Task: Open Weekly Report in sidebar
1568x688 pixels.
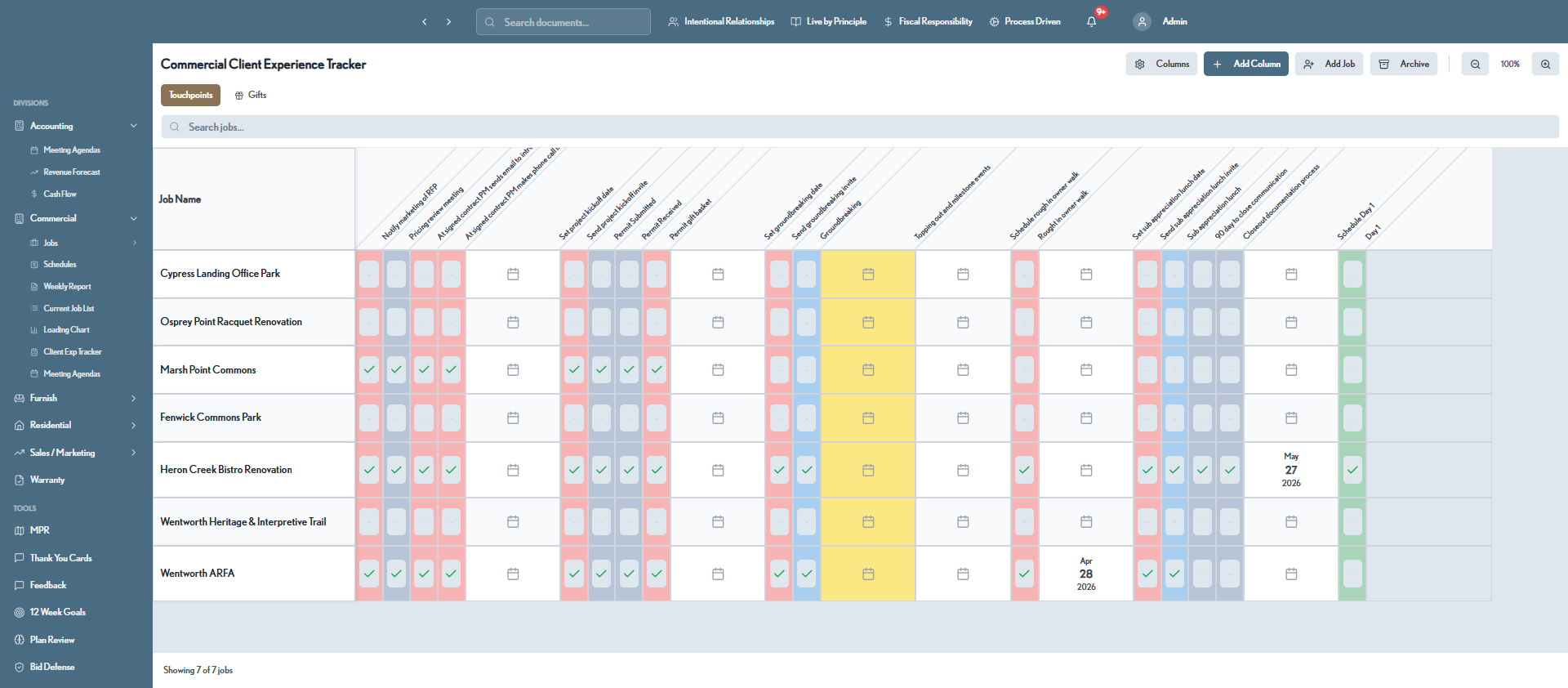Action: (67, 287)
